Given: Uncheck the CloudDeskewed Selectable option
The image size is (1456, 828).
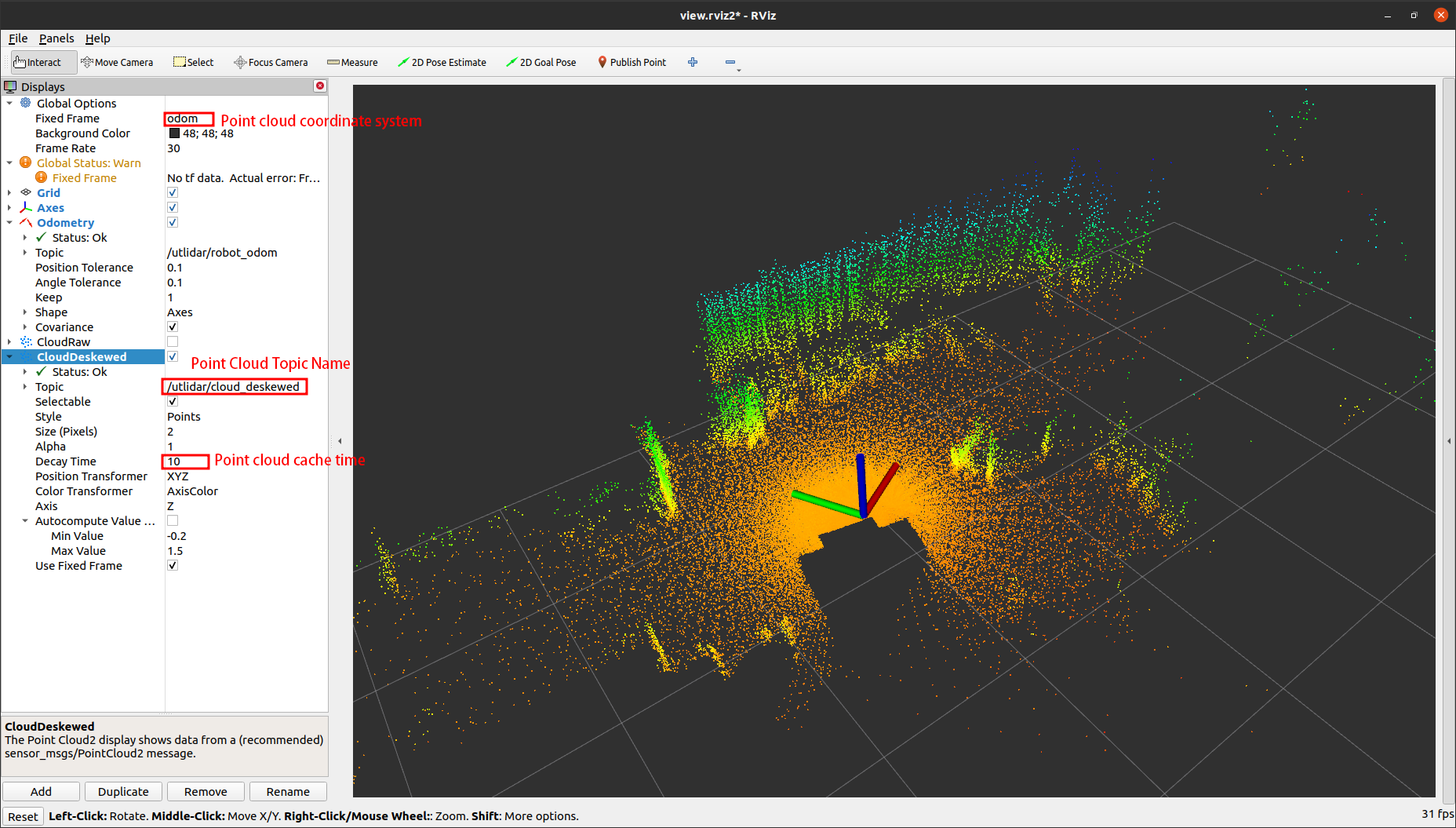Looking at the screenshot, I should point(172,401).
